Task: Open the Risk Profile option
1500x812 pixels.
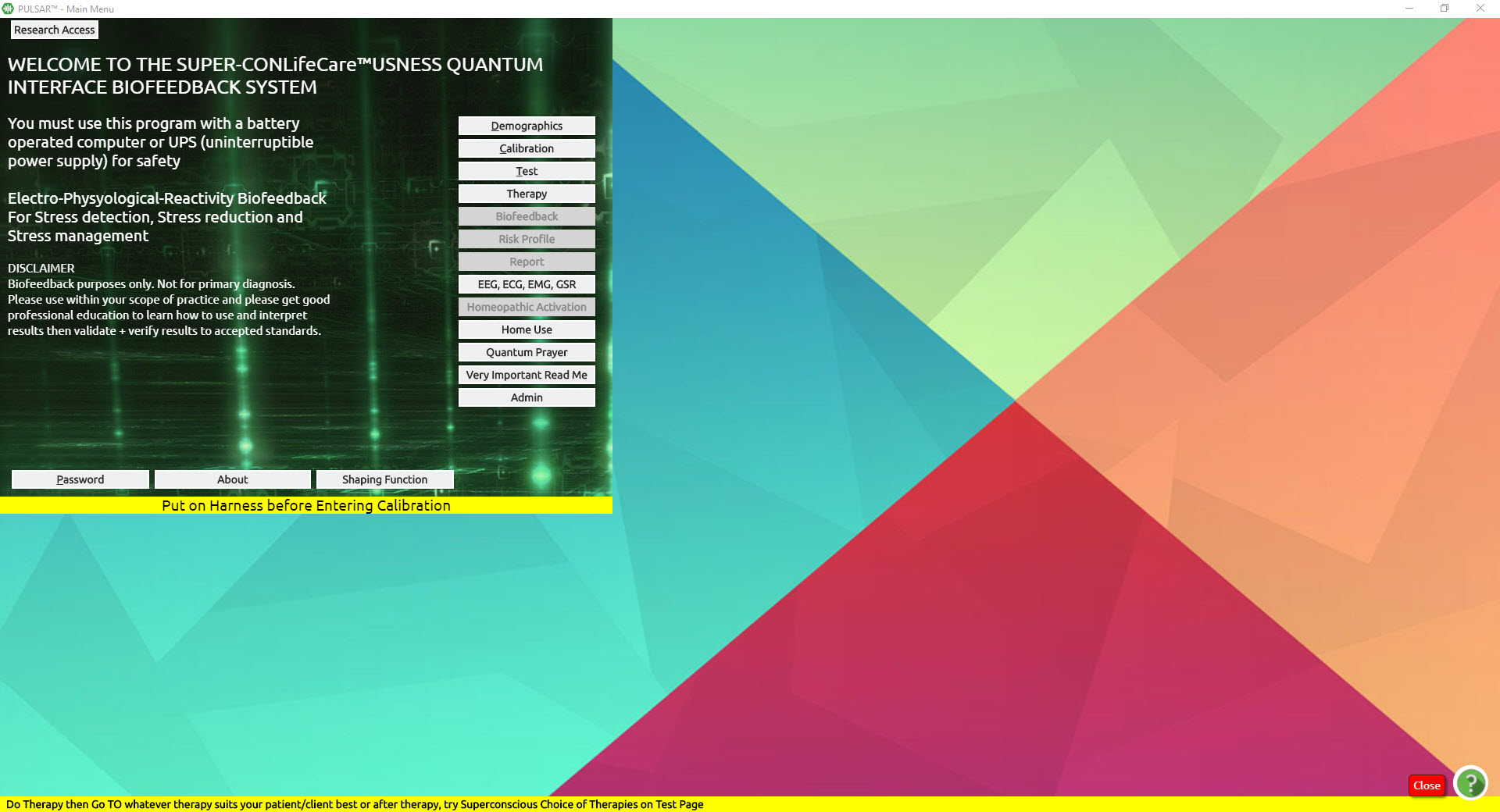Action: click(x=527, y=239)
